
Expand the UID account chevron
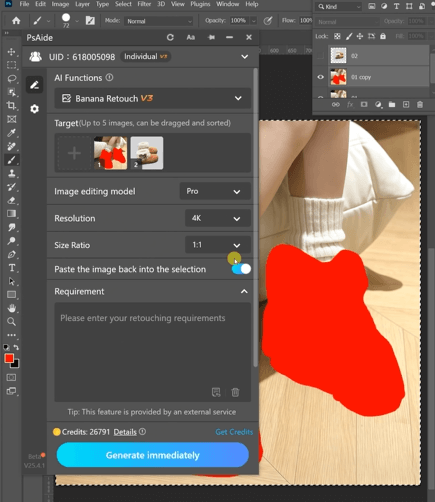click(244, 57)
